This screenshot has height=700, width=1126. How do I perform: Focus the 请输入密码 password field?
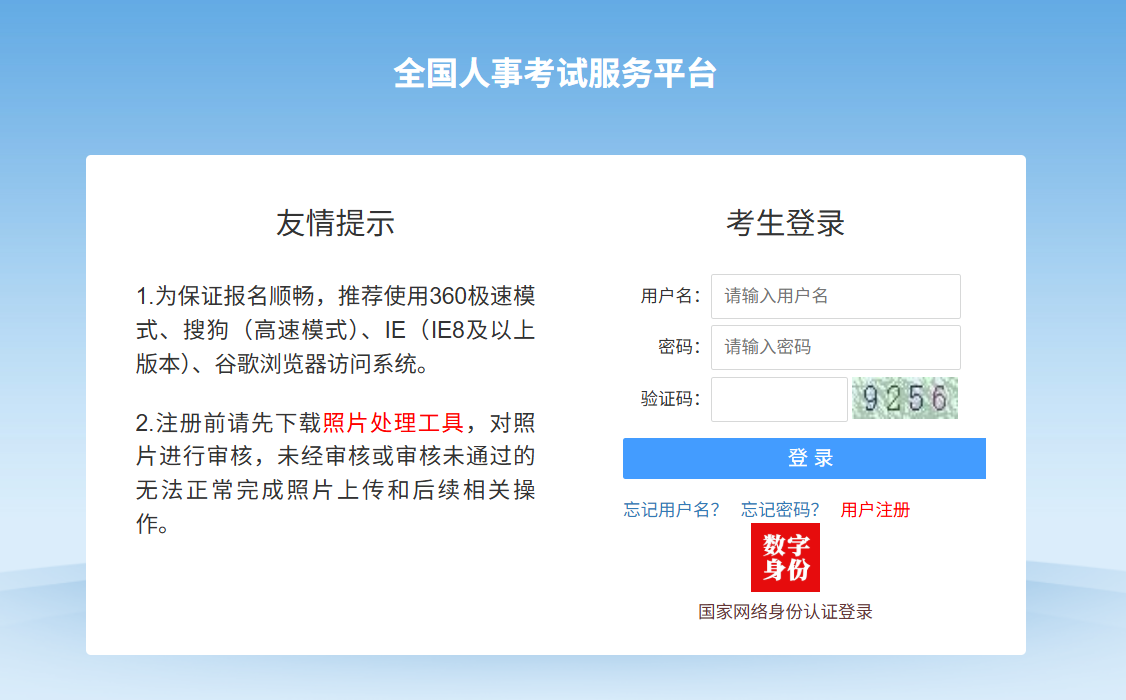835,347
